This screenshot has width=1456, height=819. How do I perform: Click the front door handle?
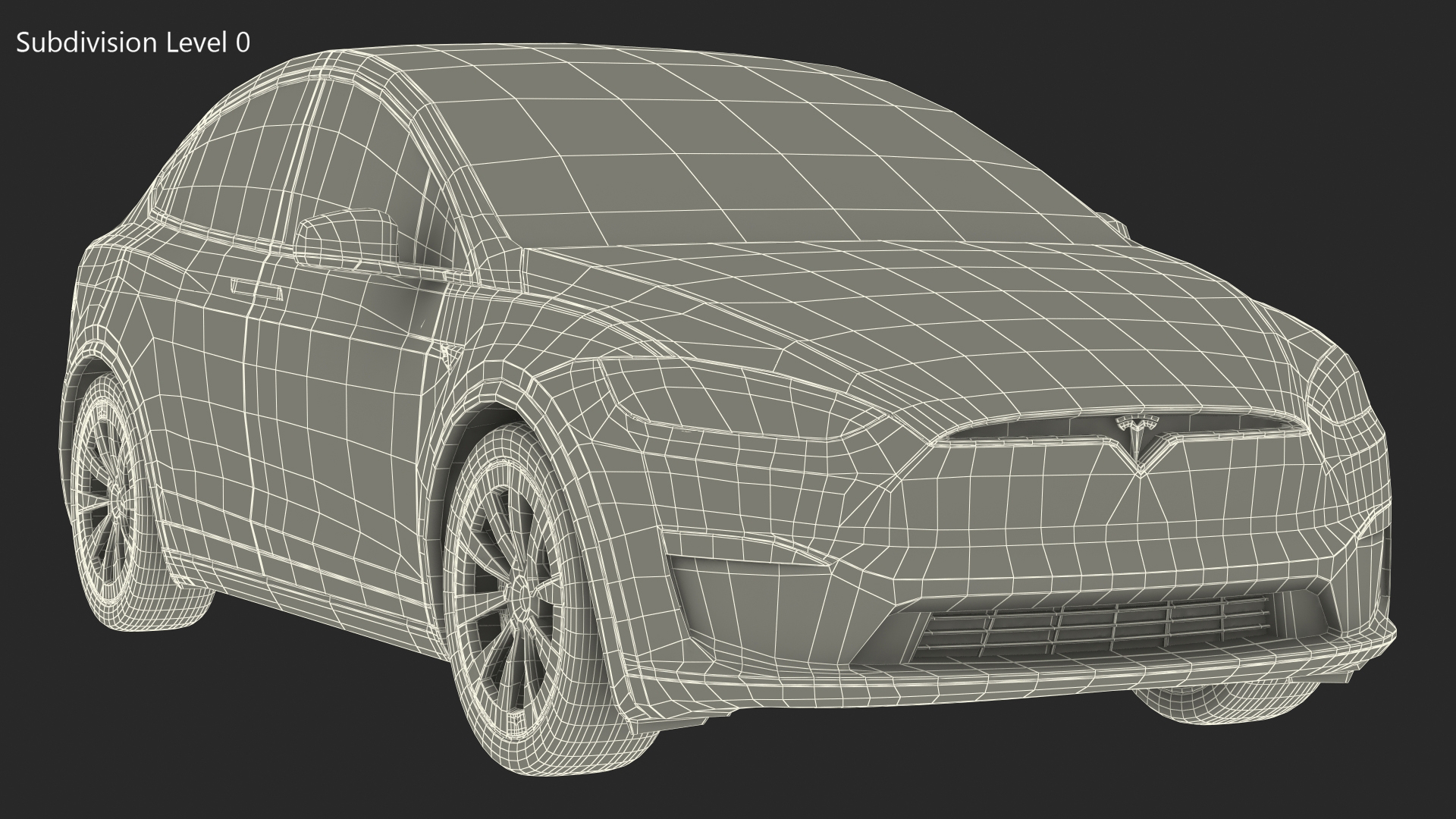tap(257, 289)
